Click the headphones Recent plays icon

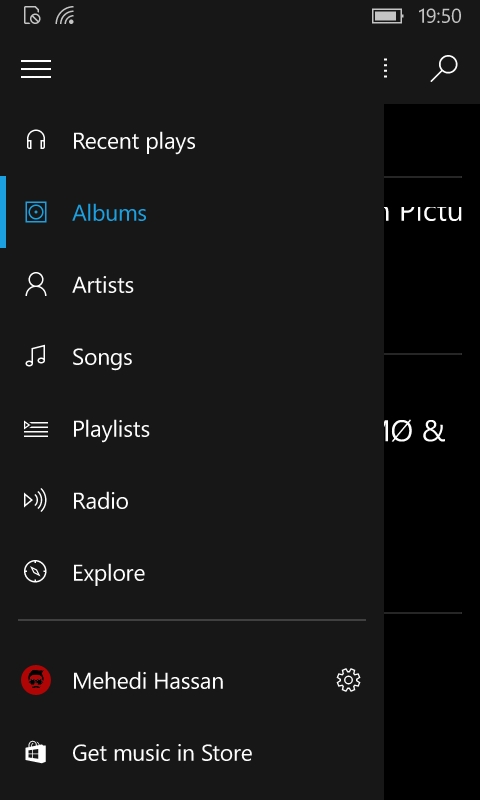click(x=36, y=140)
